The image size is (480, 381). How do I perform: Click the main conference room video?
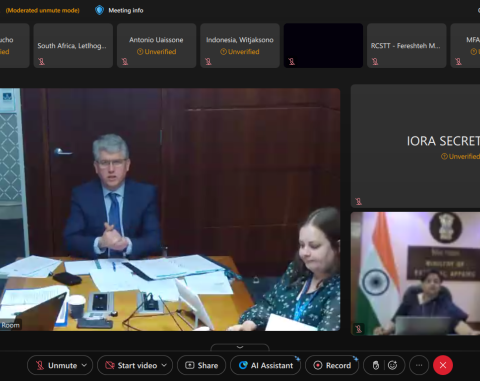(x=170, y=210)
